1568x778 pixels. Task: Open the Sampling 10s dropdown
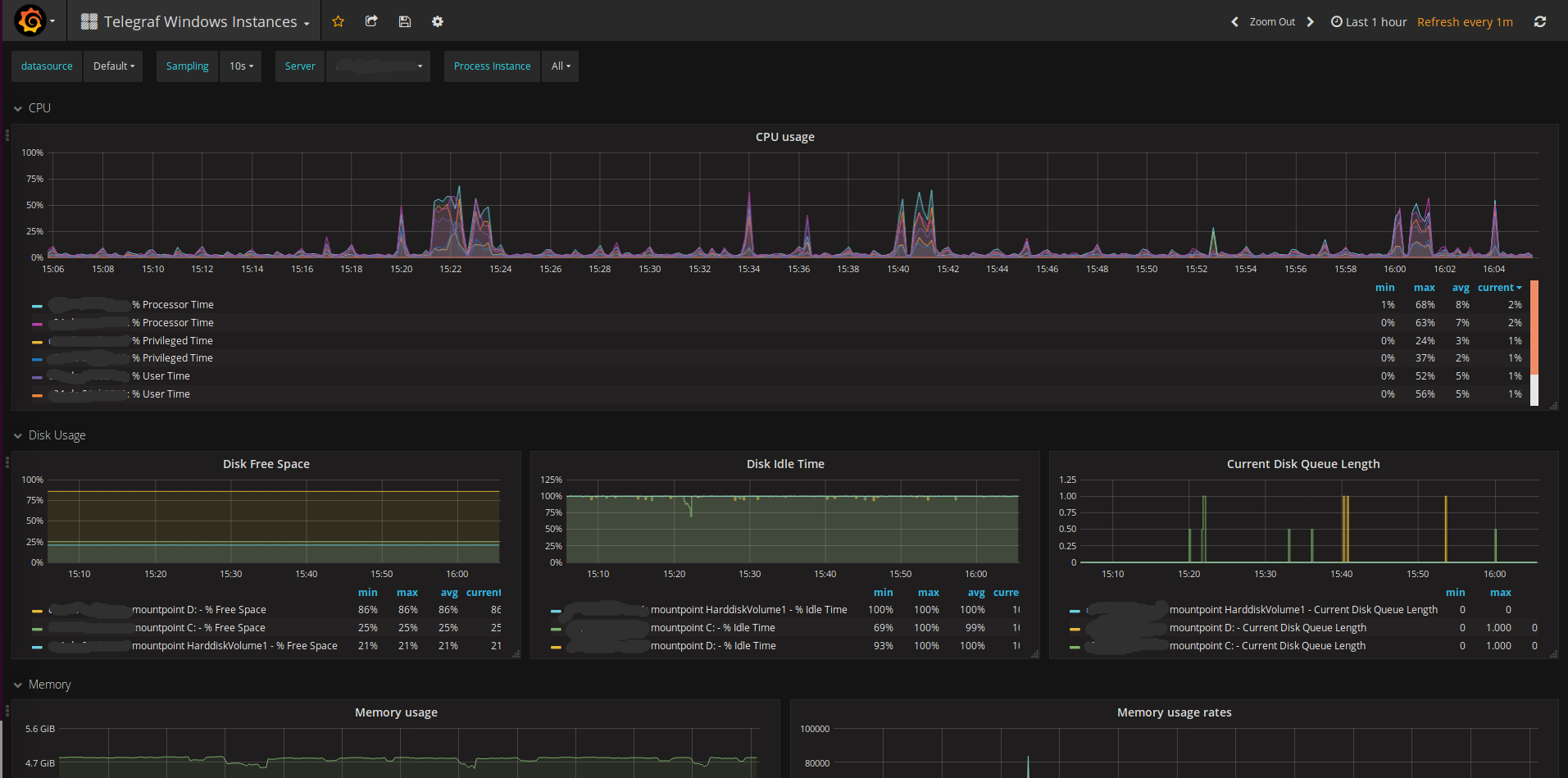tap(241, 66)
